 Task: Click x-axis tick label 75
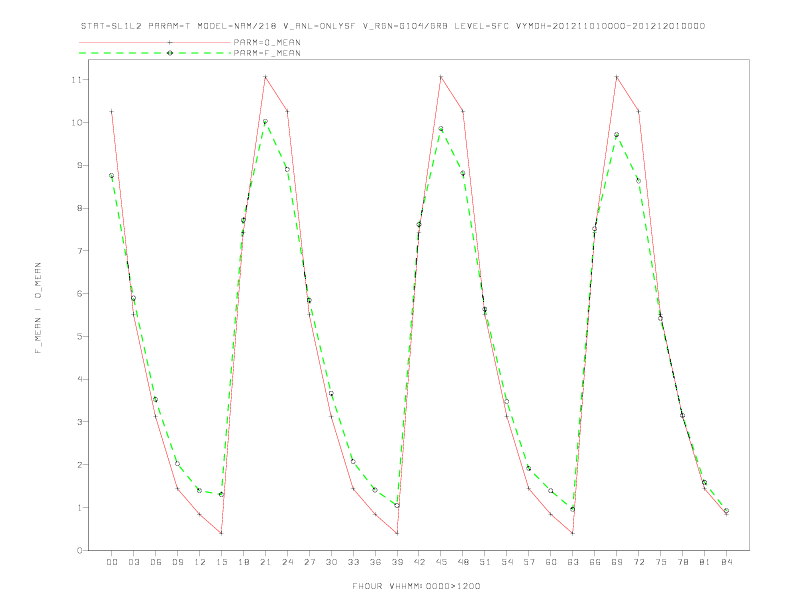[661, 562]
